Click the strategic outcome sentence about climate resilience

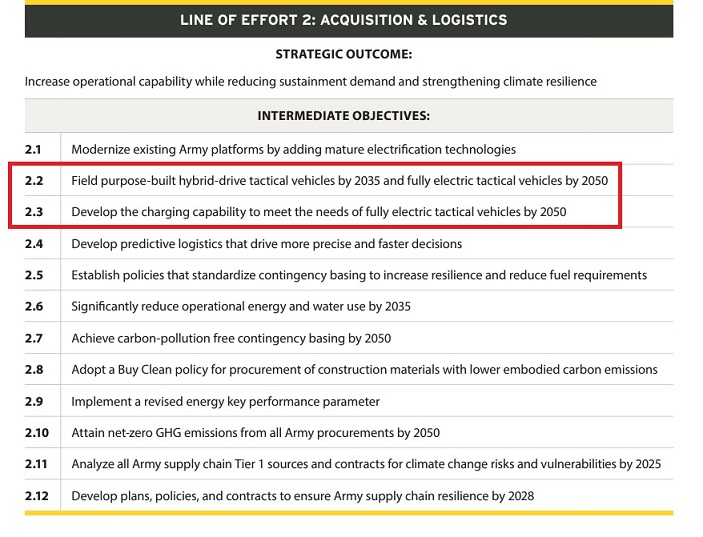point(310,81)
